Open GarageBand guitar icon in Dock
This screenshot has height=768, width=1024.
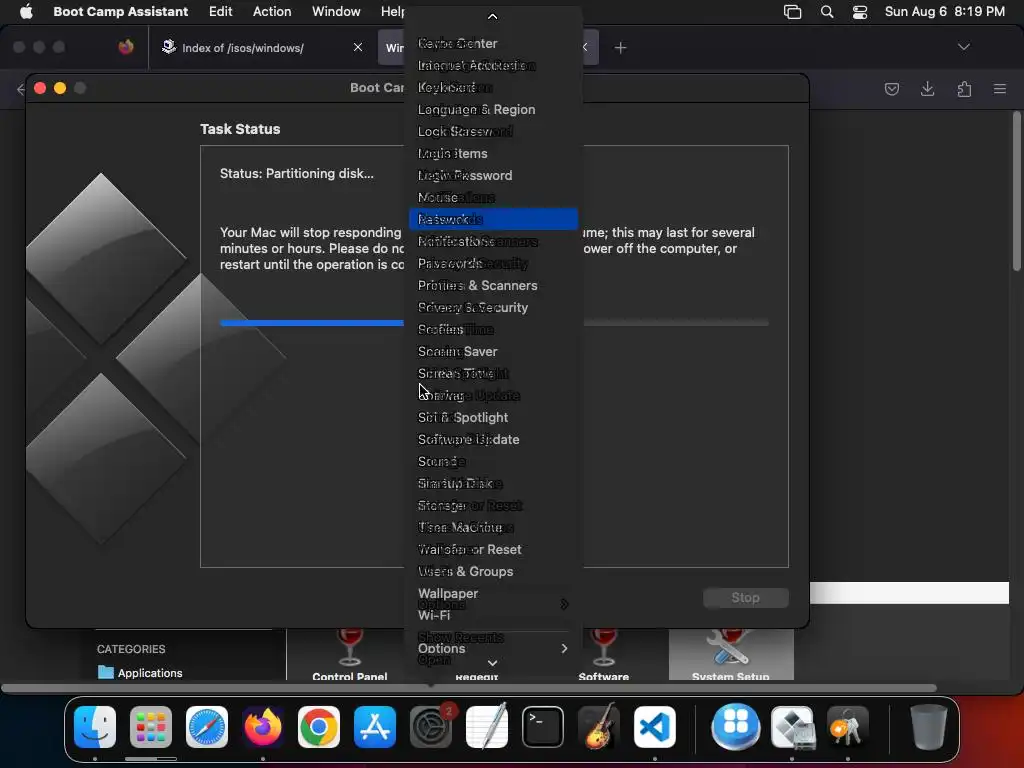coord(599,727)
